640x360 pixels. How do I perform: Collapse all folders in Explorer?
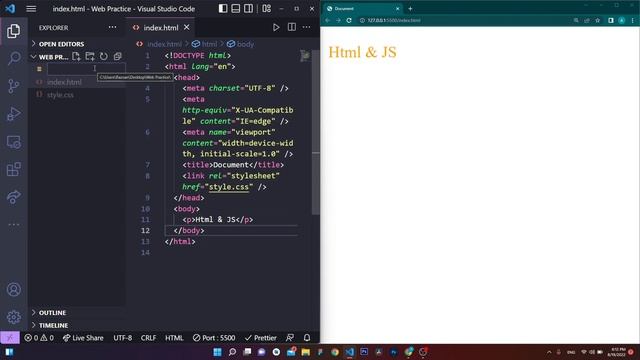tap(118, 56)
